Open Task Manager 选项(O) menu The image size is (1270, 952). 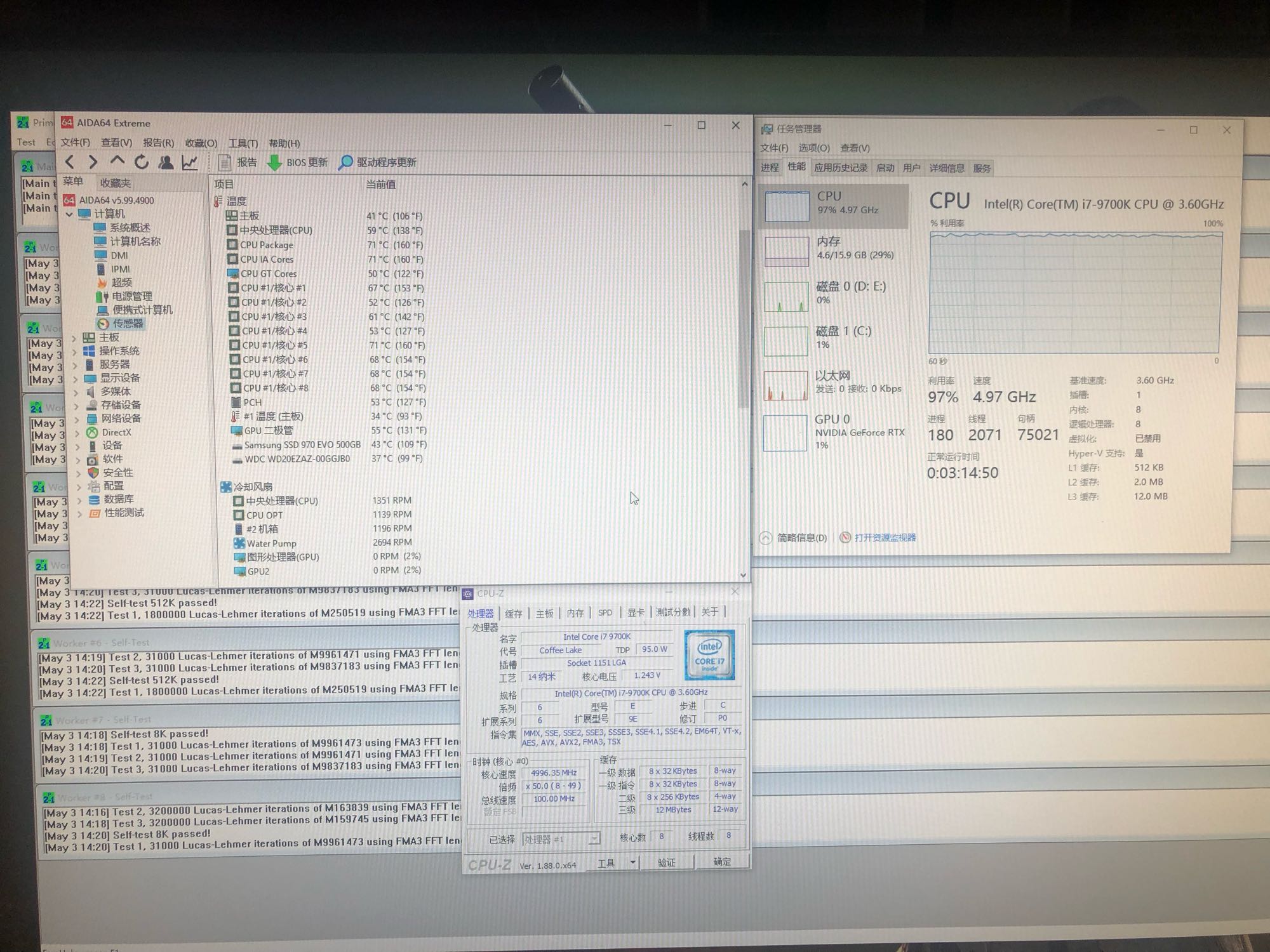pyautogui.click(x=814, y=148)
